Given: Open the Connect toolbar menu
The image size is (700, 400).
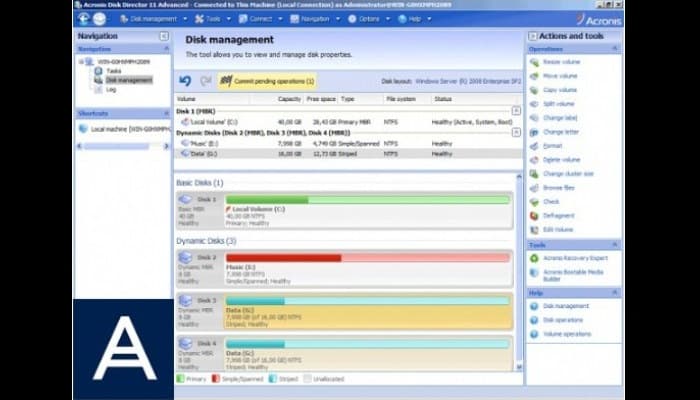Looking at the screenshot, I should tap(261, 19).
